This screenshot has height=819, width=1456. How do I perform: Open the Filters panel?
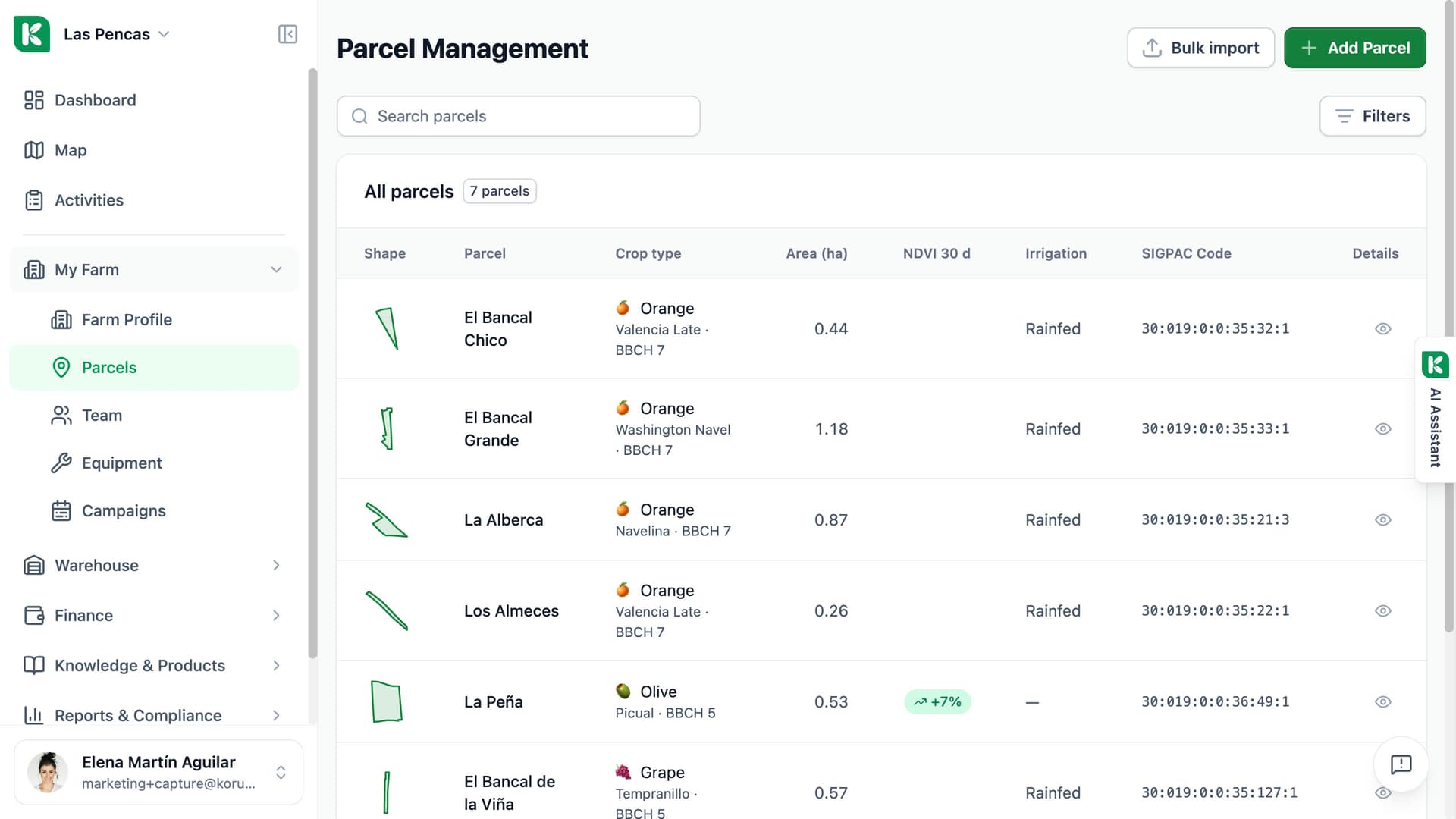point(1373,116)
